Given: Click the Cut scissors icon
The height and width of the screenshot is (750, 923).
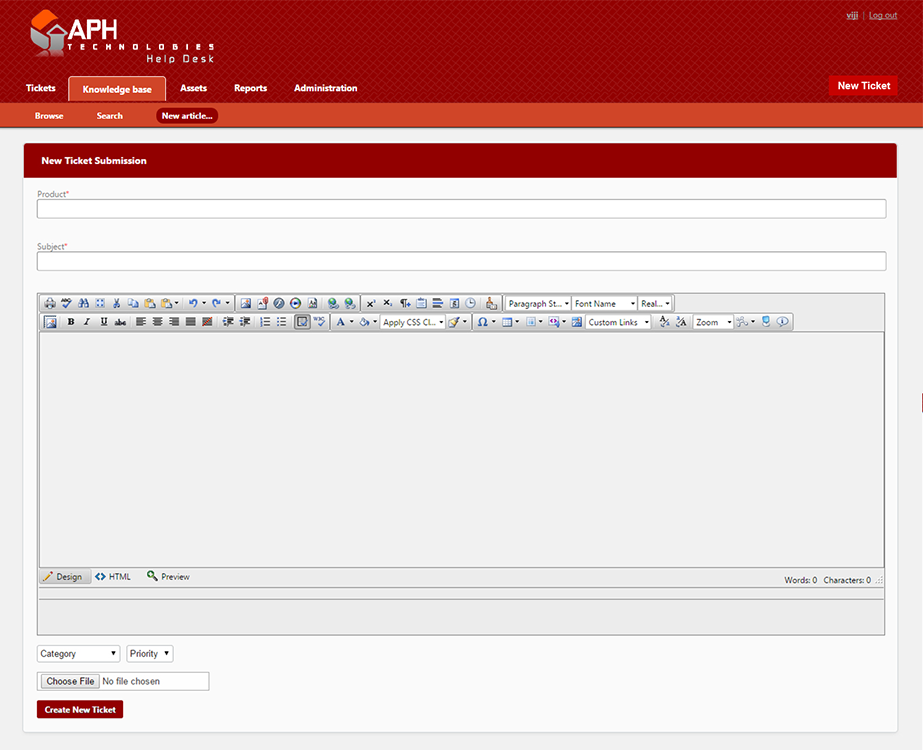Looking at the screenshot, I should pyautogui.click(x=117, y=303).
